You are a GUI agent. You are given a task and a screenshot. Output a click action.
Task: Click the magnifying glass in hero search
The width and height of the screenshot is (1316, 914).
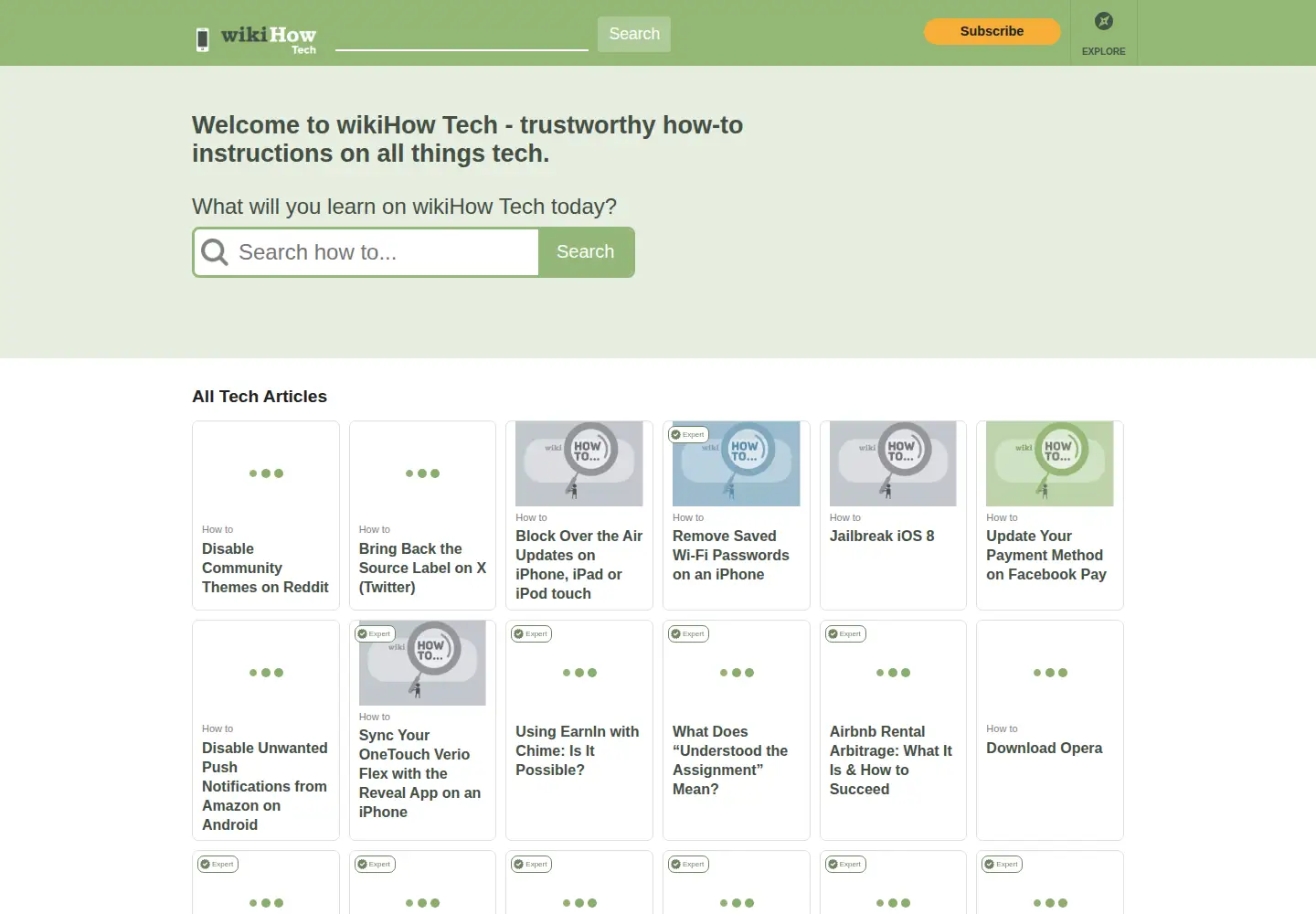point(215,252)
